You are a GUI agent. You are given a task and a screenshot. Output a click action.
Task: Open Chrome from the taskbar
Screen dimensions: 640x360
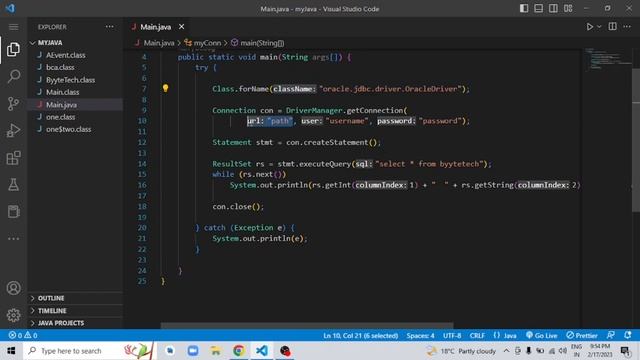pos(239,351)
